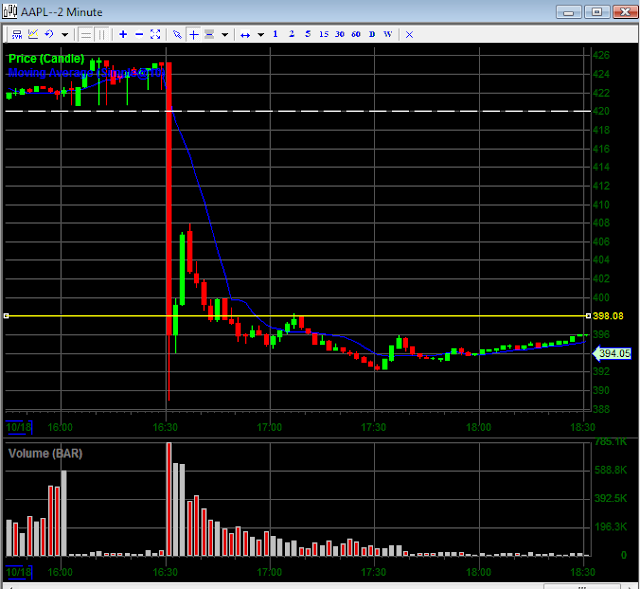The image size is (640, 589).
Task: Switch chart to 1 minute interval
Action: 276,34
